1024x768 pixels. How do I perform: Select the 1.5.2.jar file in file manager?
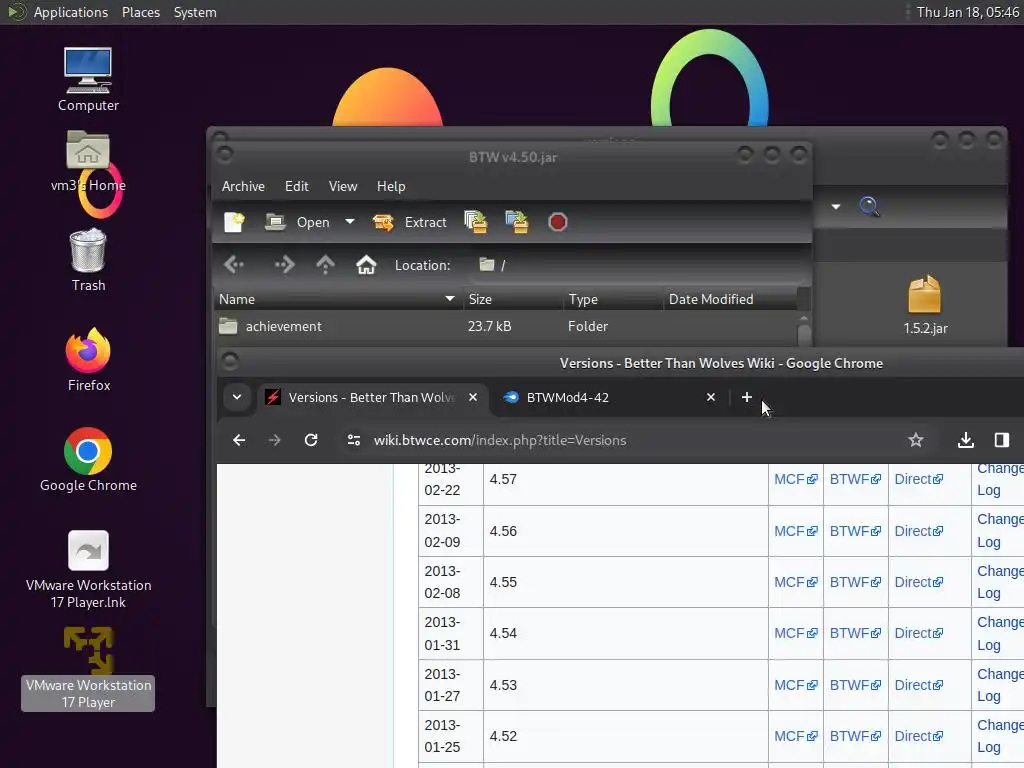click(x=925, y=305)
